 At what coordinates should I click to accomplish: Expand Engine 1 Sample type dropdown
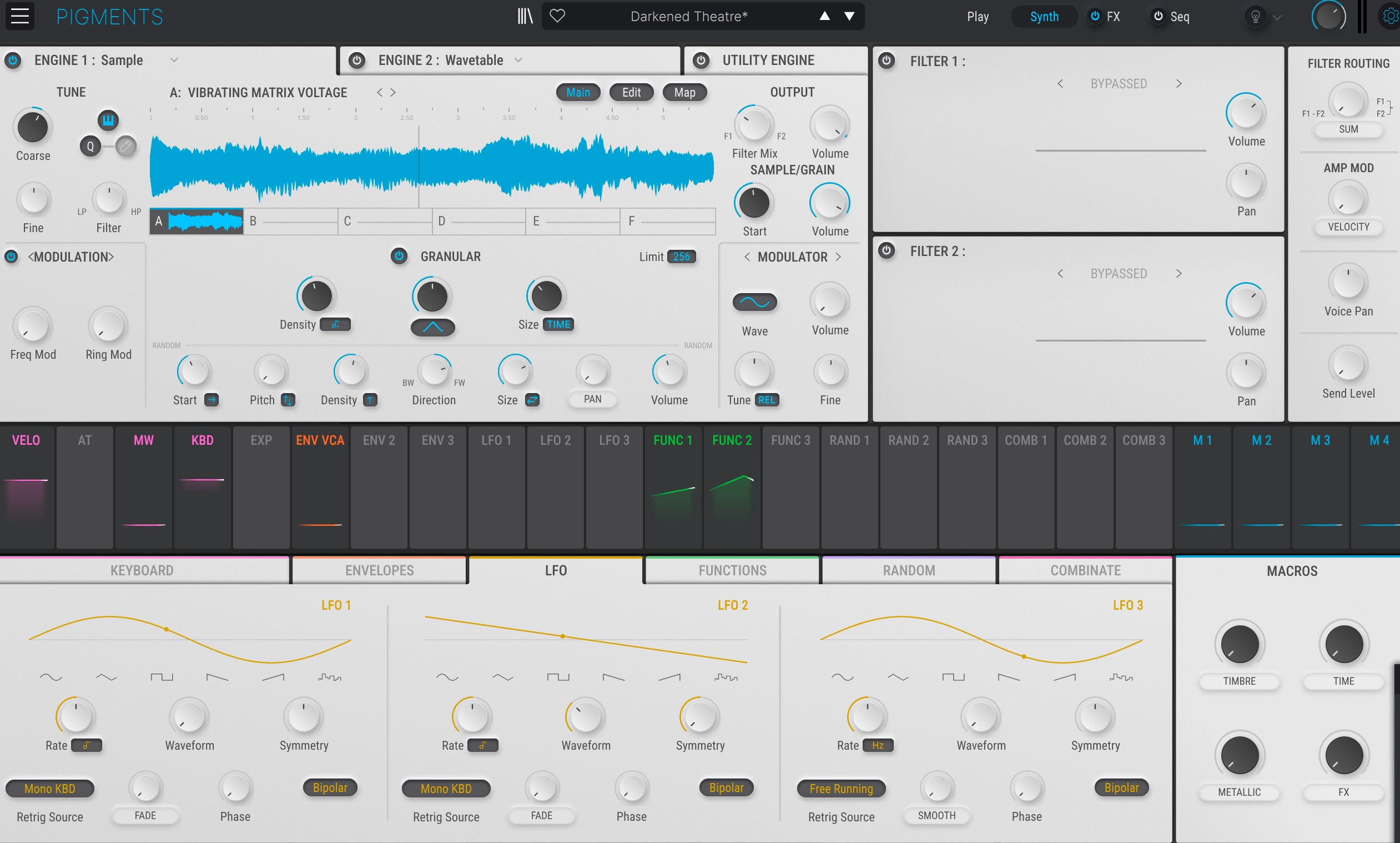(x=174, y=60)
